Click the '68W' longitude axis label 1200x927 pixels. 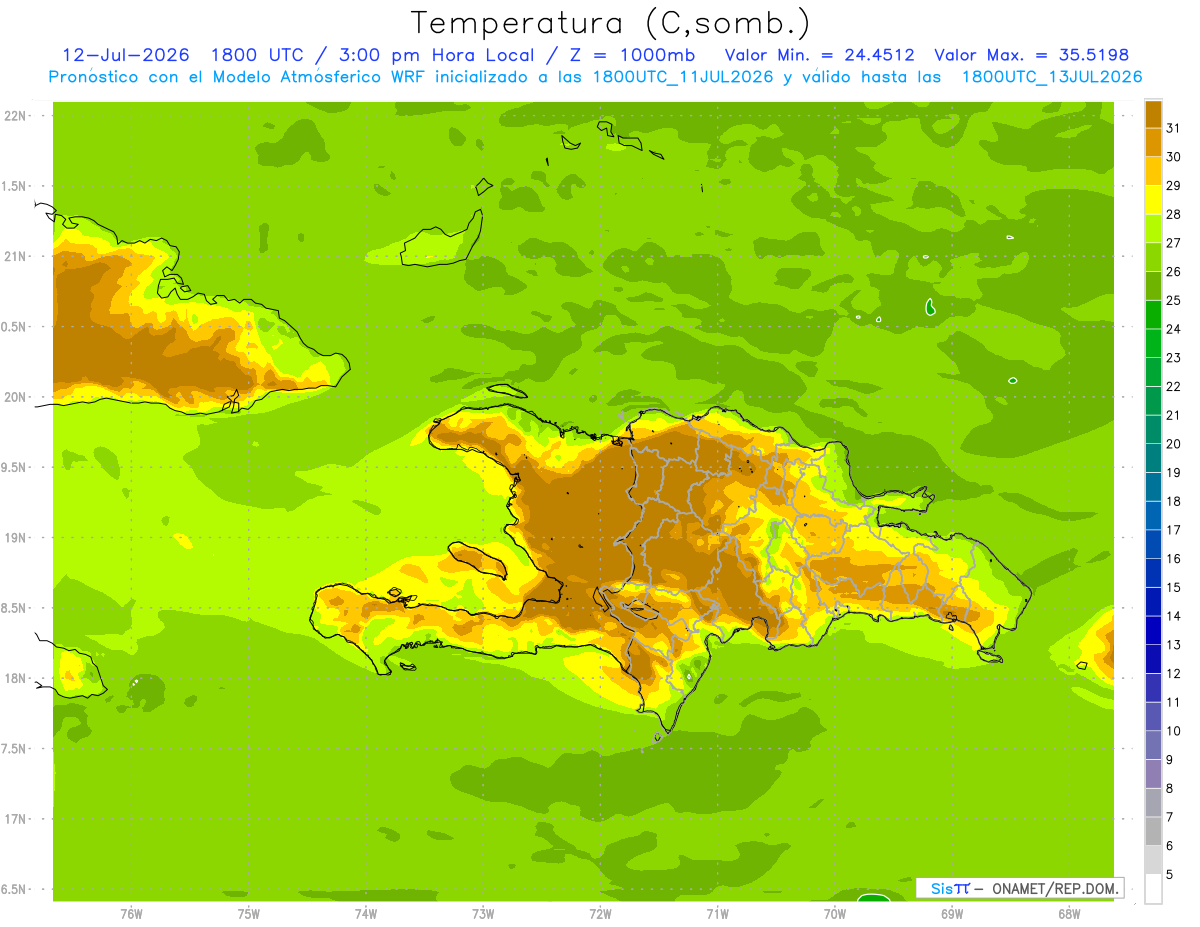[1069, 914]
